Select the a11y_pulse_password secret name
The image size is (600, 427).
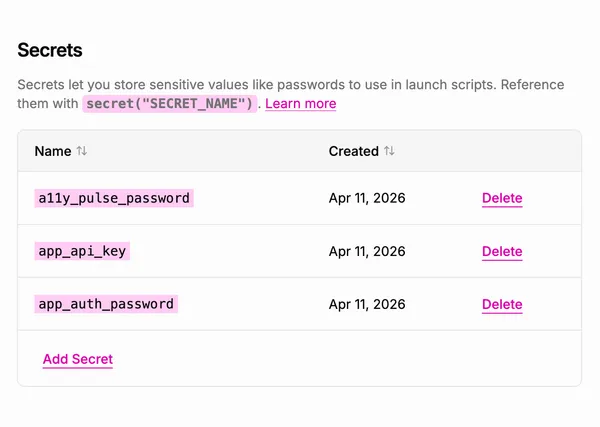[x=113, y=198]
